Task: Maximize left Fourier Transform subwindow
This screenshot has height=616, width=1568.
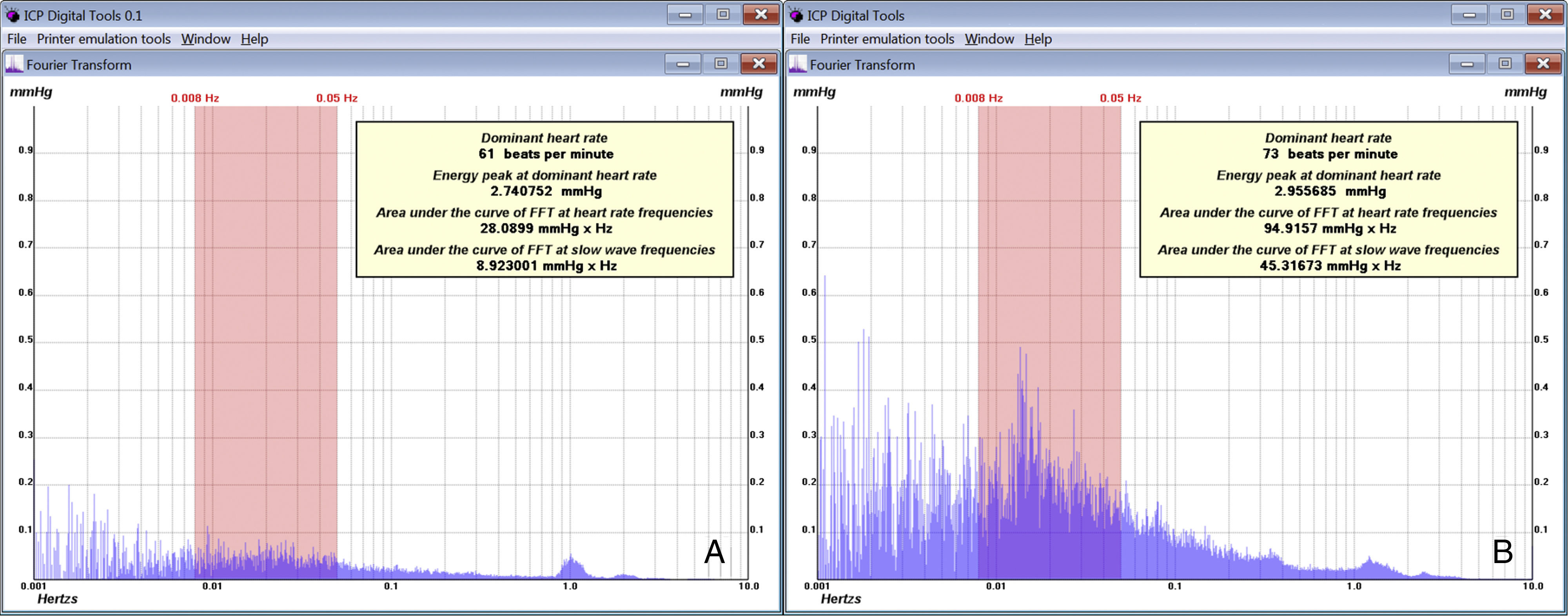Action: [721, 64]
